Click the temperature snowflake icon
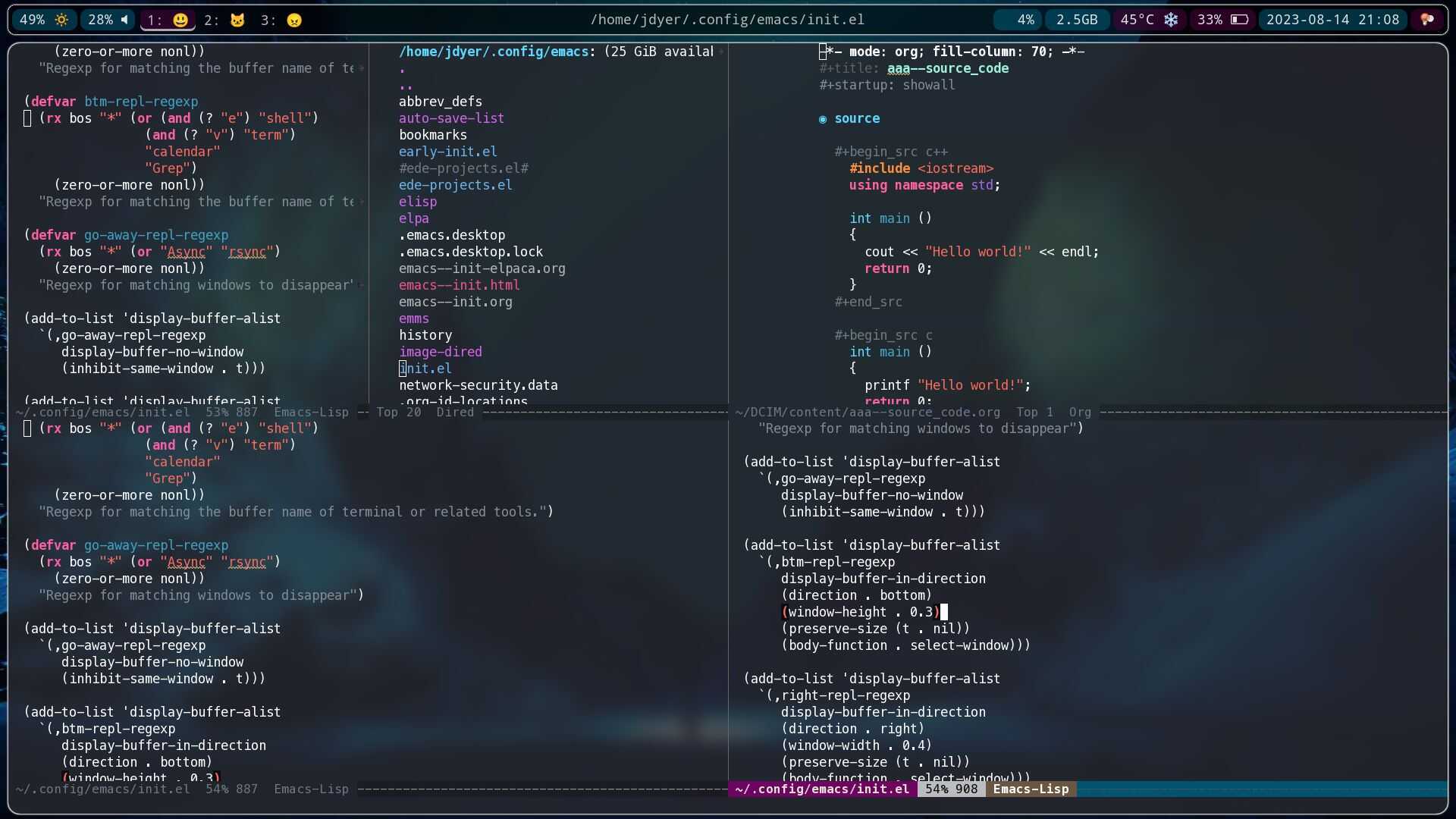This screenshot has width=1456, height=819. tap(1172, 20)
